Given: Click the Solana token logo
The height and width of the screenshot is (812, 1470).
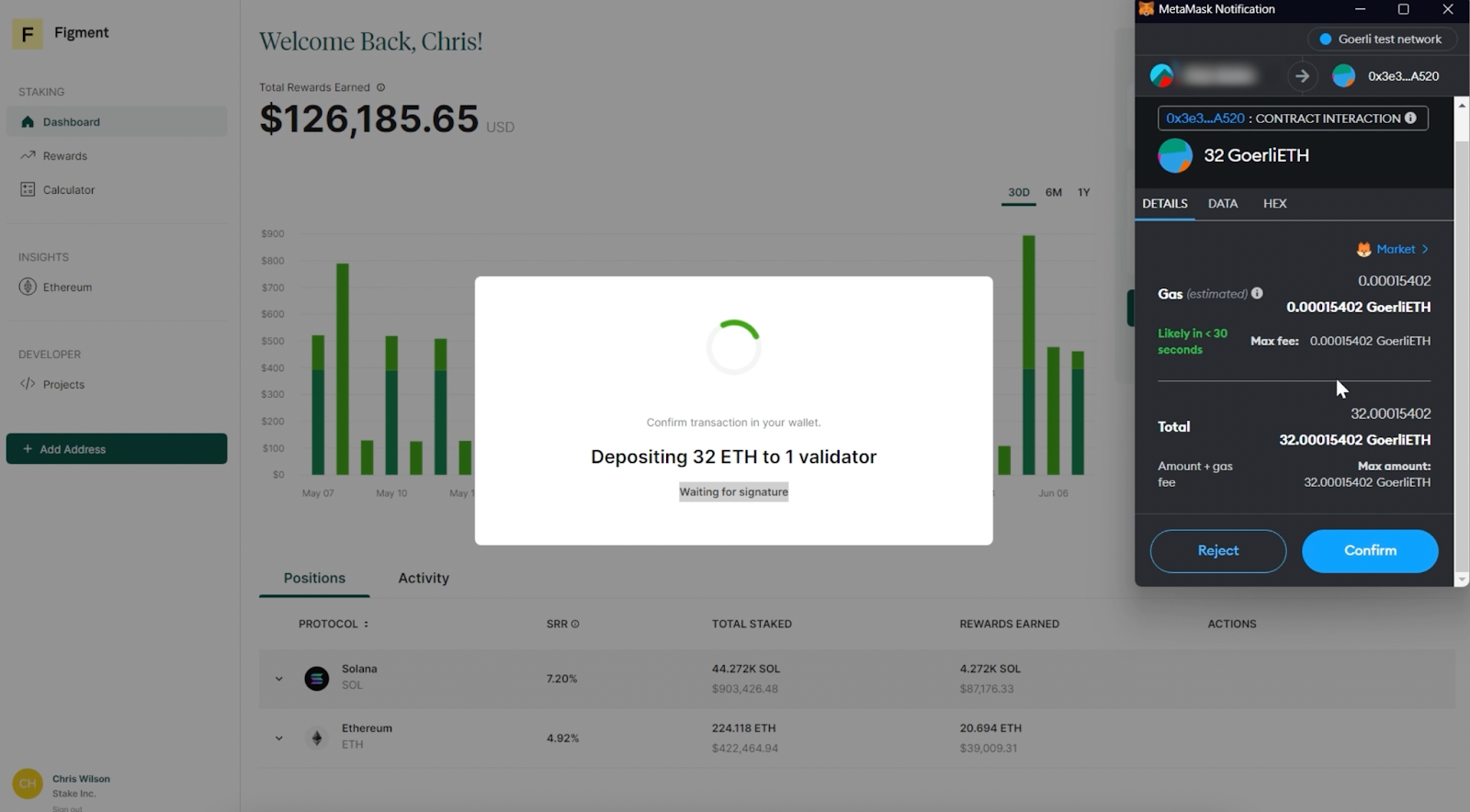Looking at the screenshot, I should point(317,679).
